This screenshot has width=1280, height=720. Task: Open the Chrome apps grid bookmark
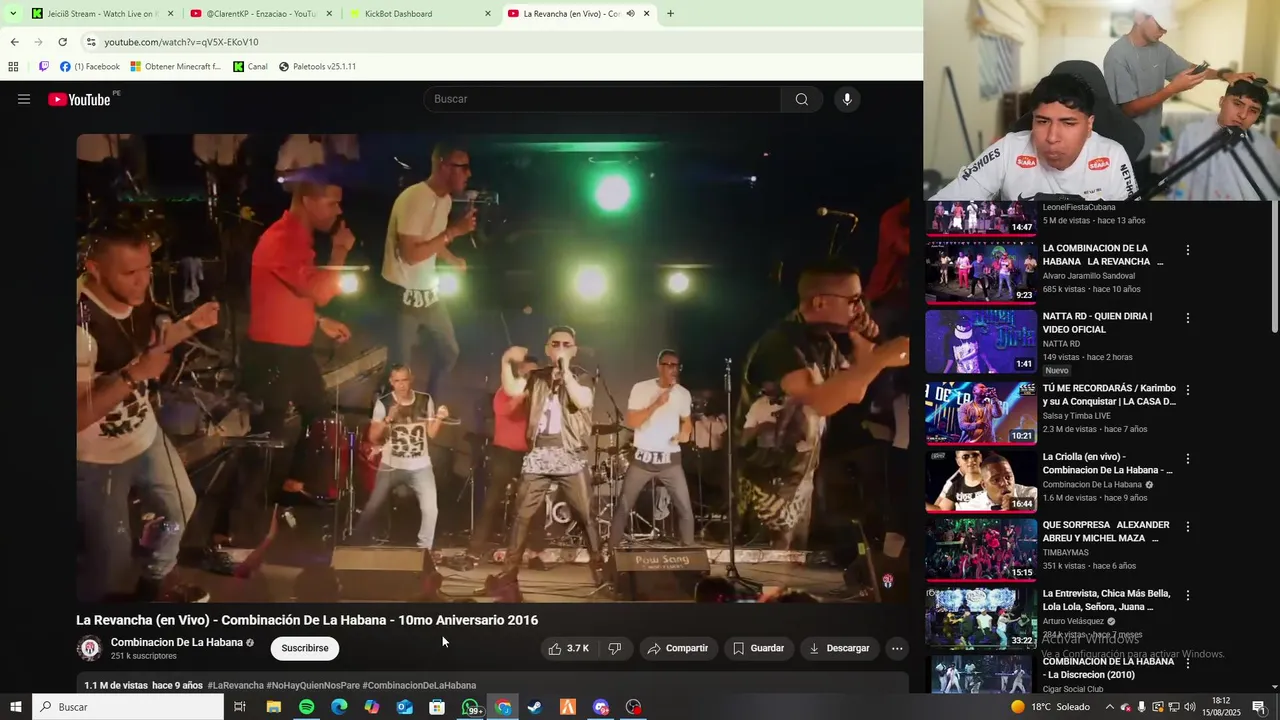click(13, 67)
